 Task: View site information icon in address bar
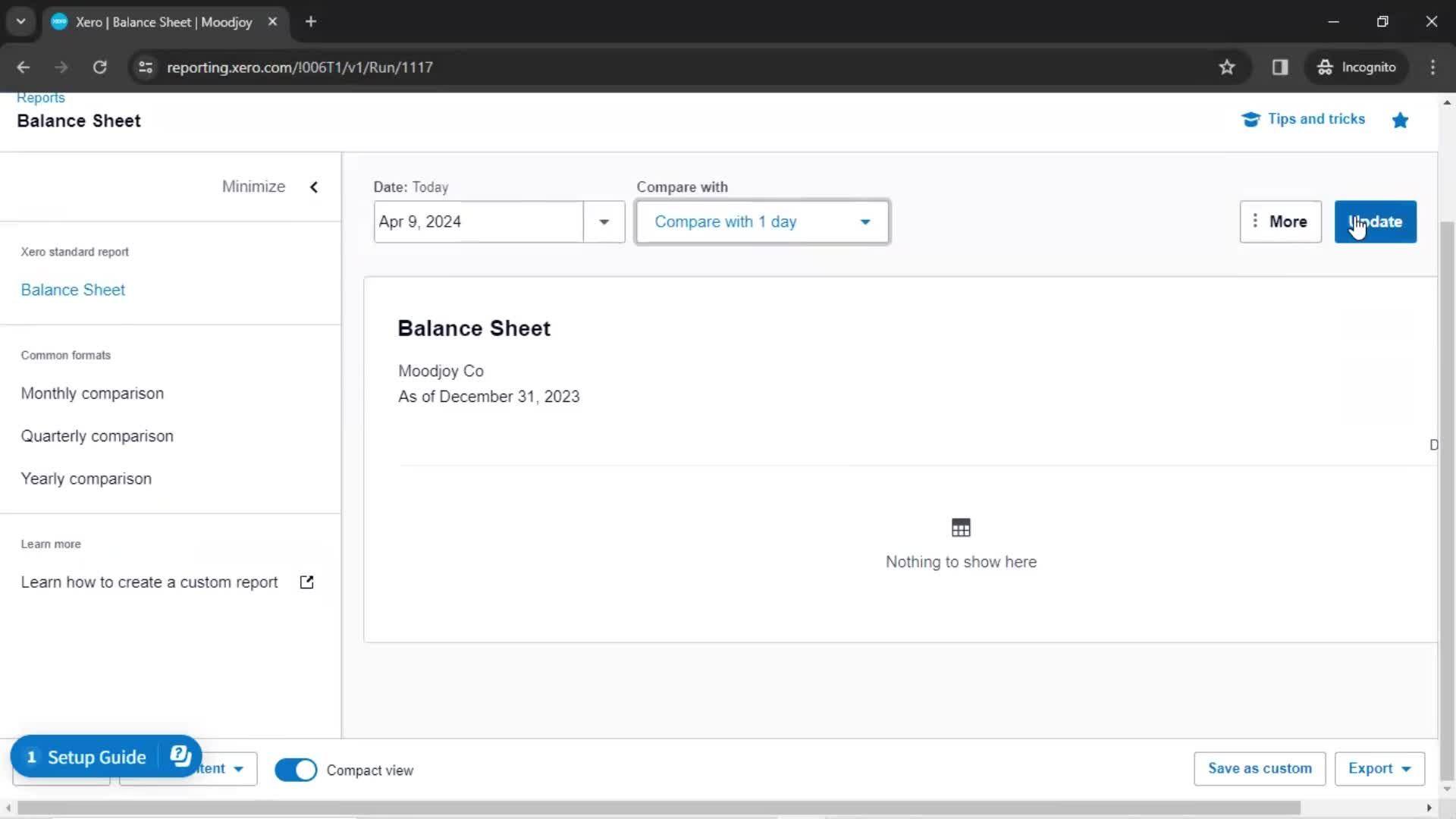[x=146, y=67]
